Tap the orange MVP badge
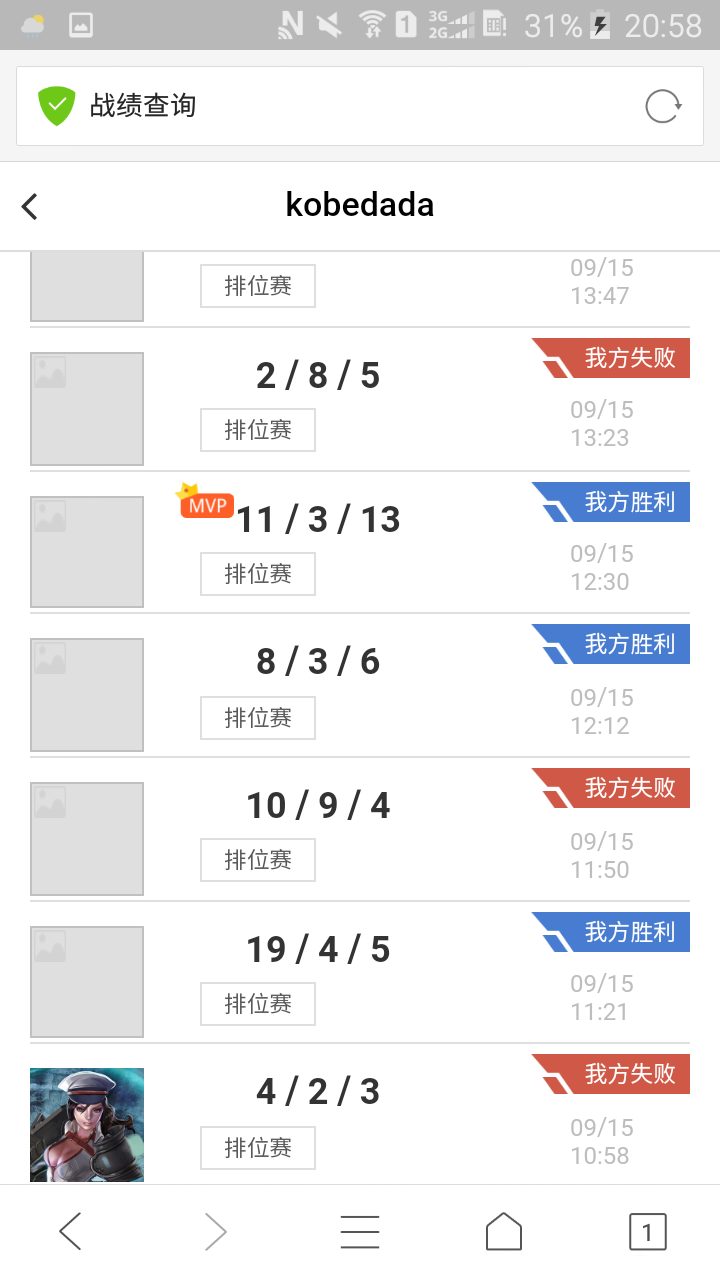 [206, 503]
